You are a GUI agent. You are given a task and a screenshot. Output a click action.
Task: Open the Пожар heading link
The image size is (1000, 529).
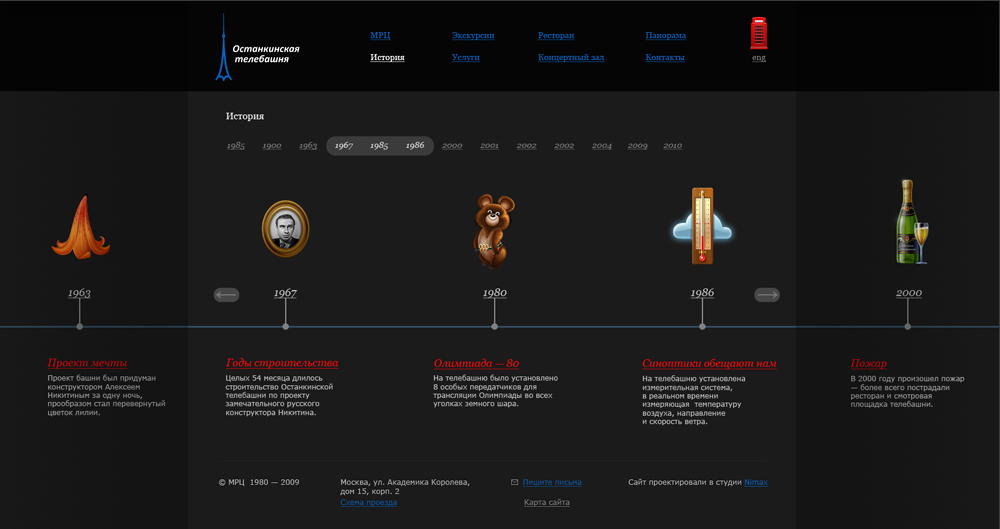(868, 364)
